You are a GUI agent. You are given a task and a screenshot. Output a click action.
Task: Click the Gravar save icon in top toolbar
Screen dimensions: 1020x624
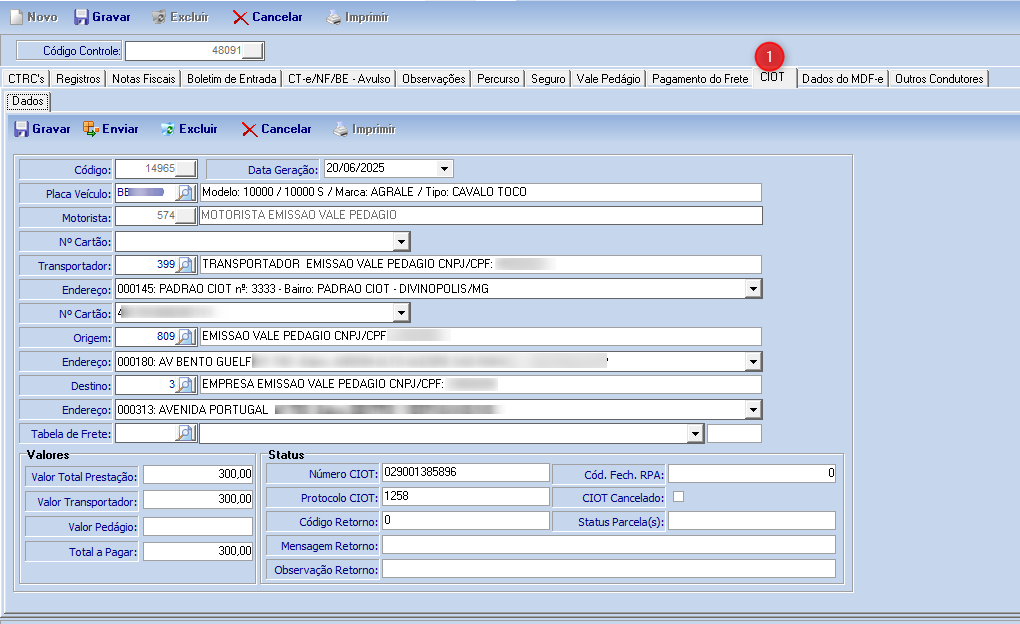[82, 18]
